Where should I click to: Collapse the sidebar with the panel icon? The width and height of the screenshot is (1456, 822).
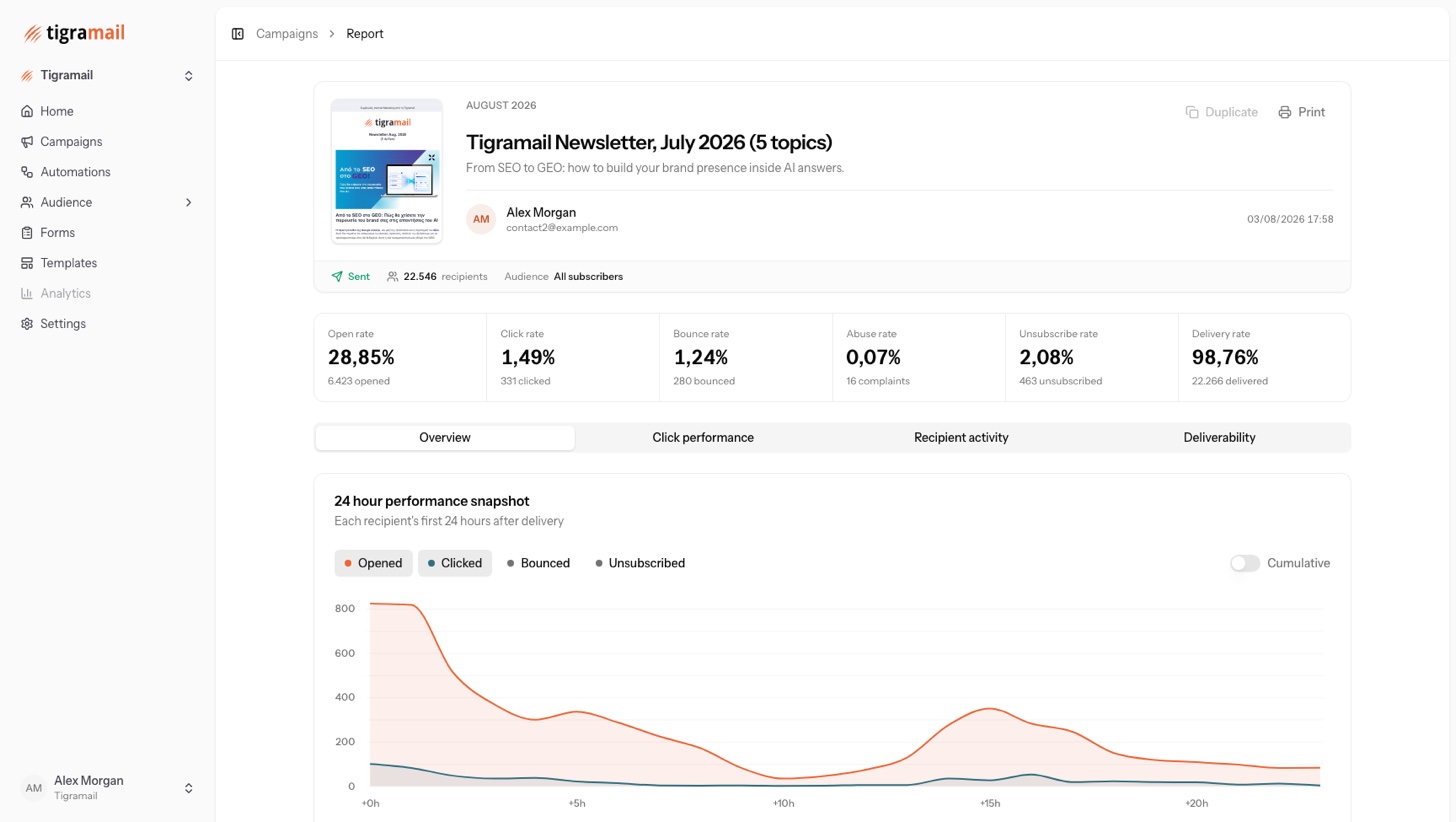click(x=238, y=34)
